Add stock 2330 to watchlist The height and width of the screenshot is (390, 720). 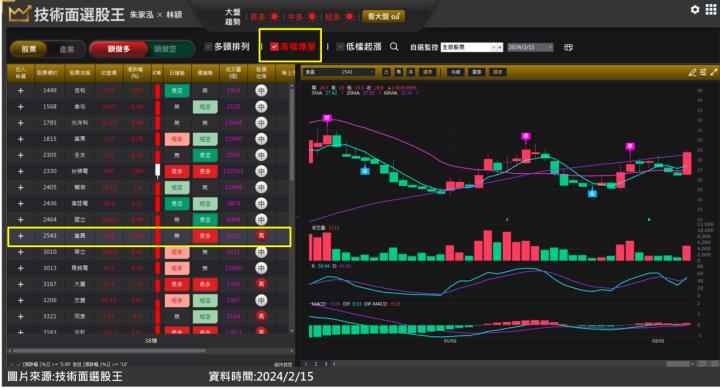[x=20, y=171]
